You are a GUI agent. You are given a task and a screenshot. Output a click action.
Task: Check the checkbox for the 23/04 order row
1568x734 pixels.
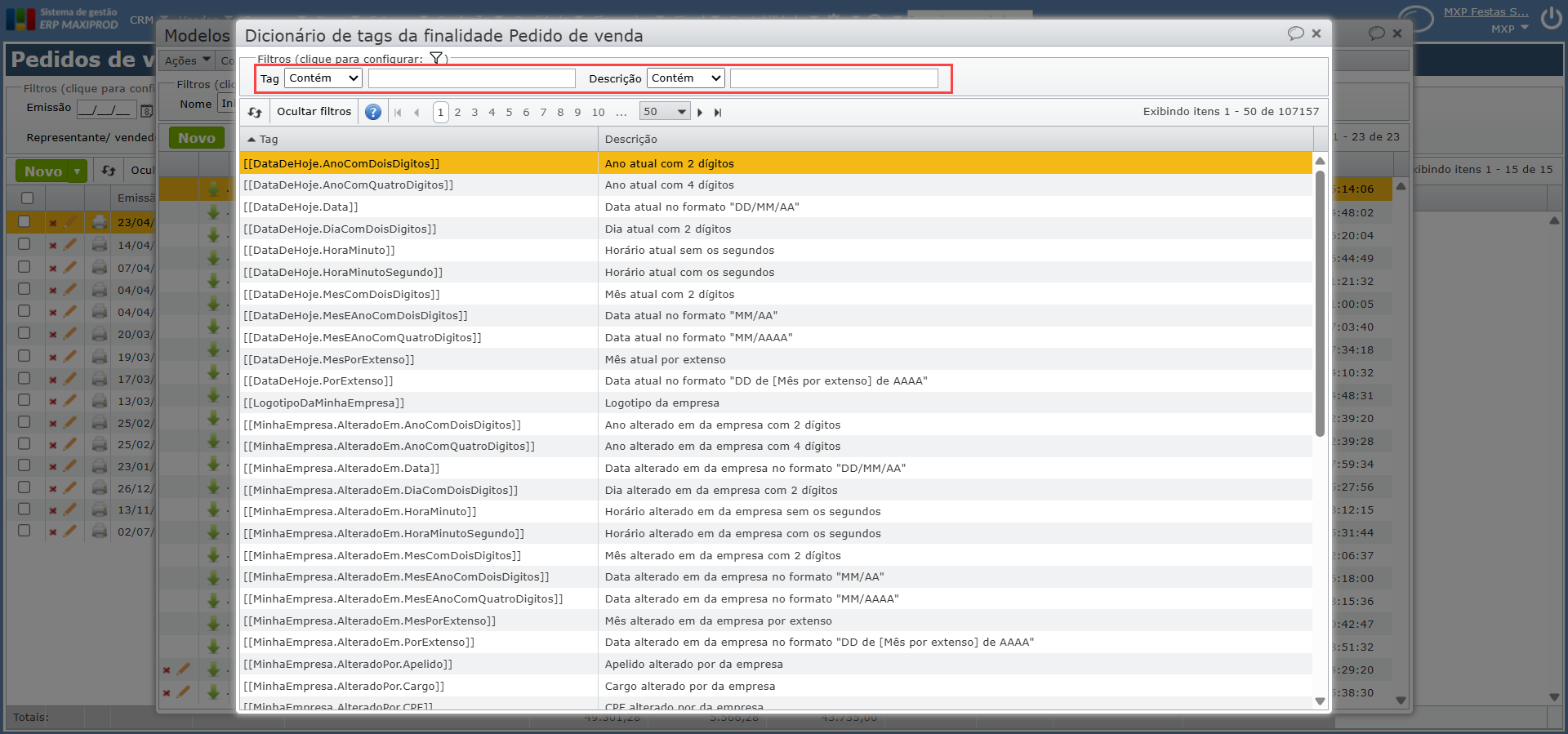(x=24, y=221)
